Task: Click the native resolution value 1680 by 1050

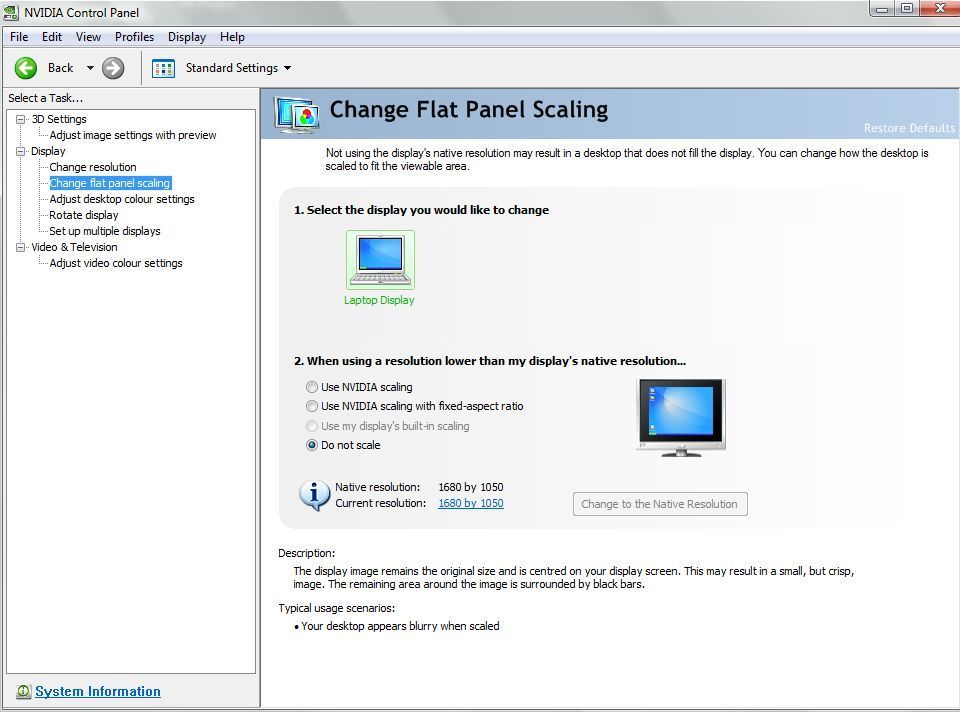Action: tap(471, 487)
